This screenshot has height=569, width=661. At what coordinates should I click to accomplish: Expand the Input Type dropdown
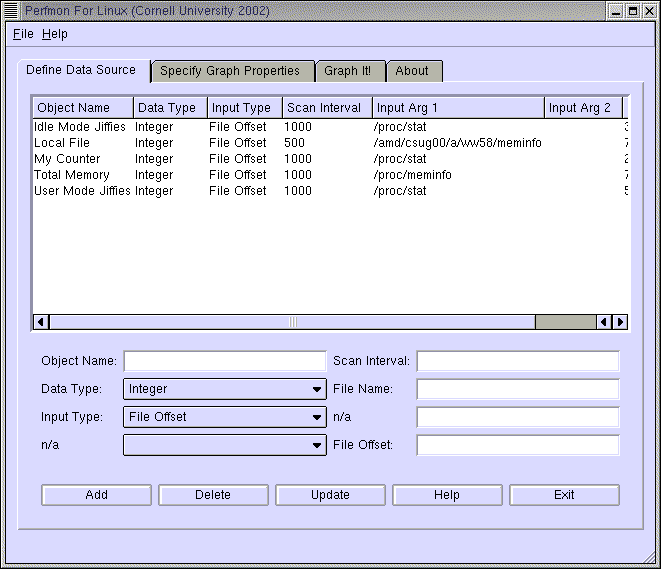click(225, 417)
